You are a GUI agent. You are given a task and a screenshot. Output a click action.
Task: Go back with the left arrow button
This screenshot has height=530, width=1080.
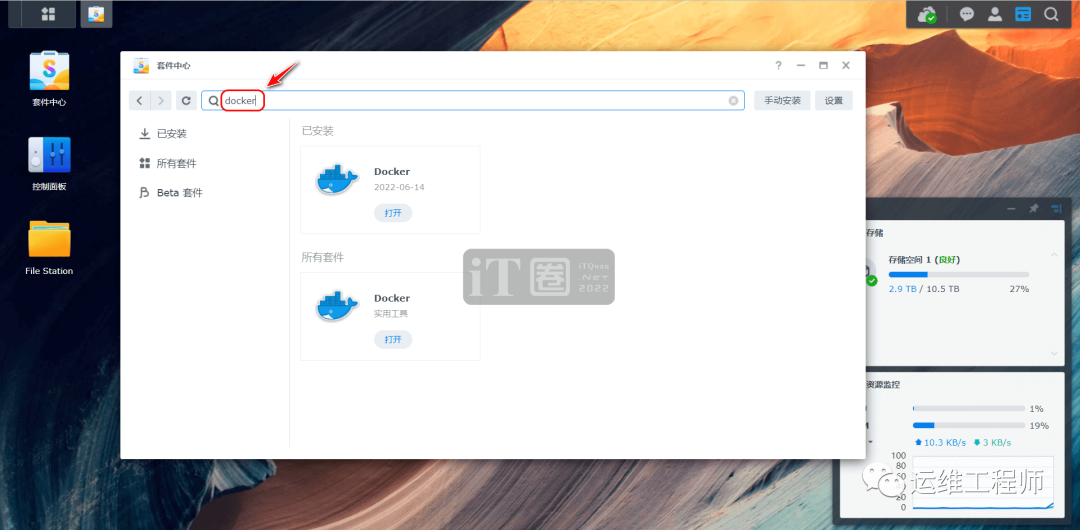click(x=140, y=101)
